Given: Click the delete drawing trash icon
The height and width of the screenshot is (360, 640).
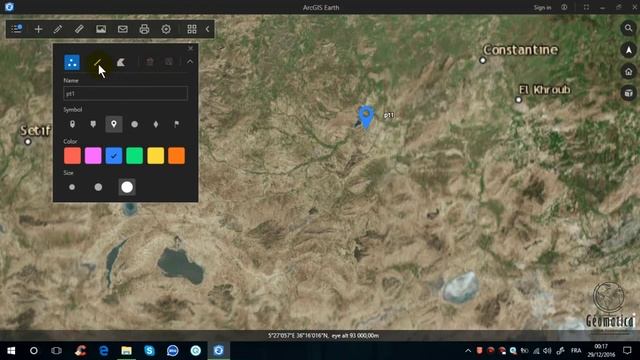Looking at the screenshot, I should click(150, 62).
